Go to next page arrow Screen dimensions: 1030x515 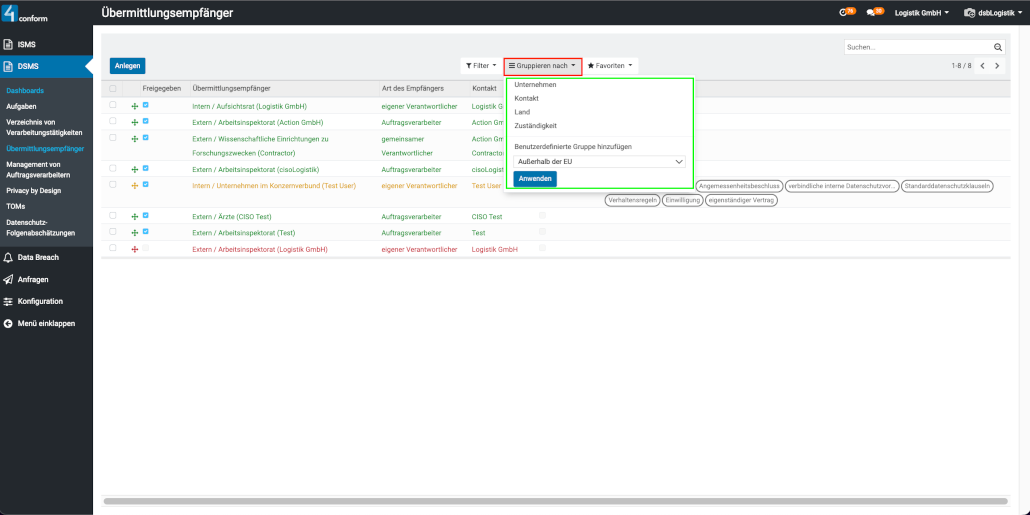[x=996, y=66]
